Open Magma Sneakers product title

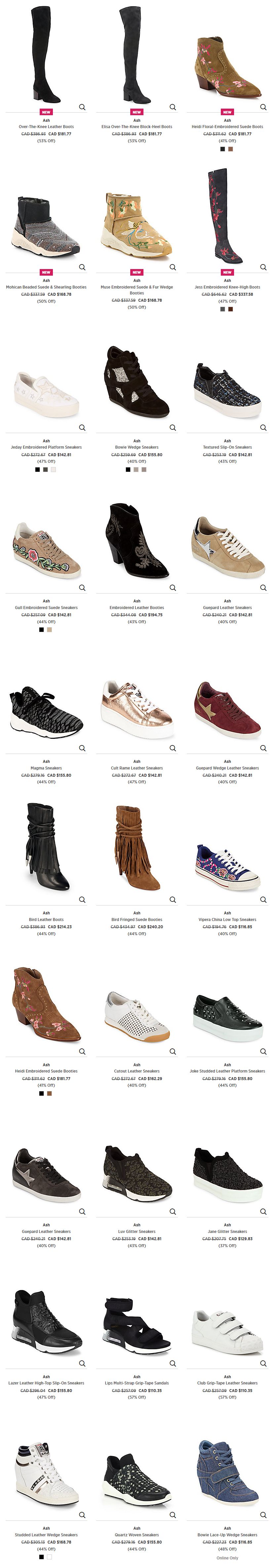(46, 768)
